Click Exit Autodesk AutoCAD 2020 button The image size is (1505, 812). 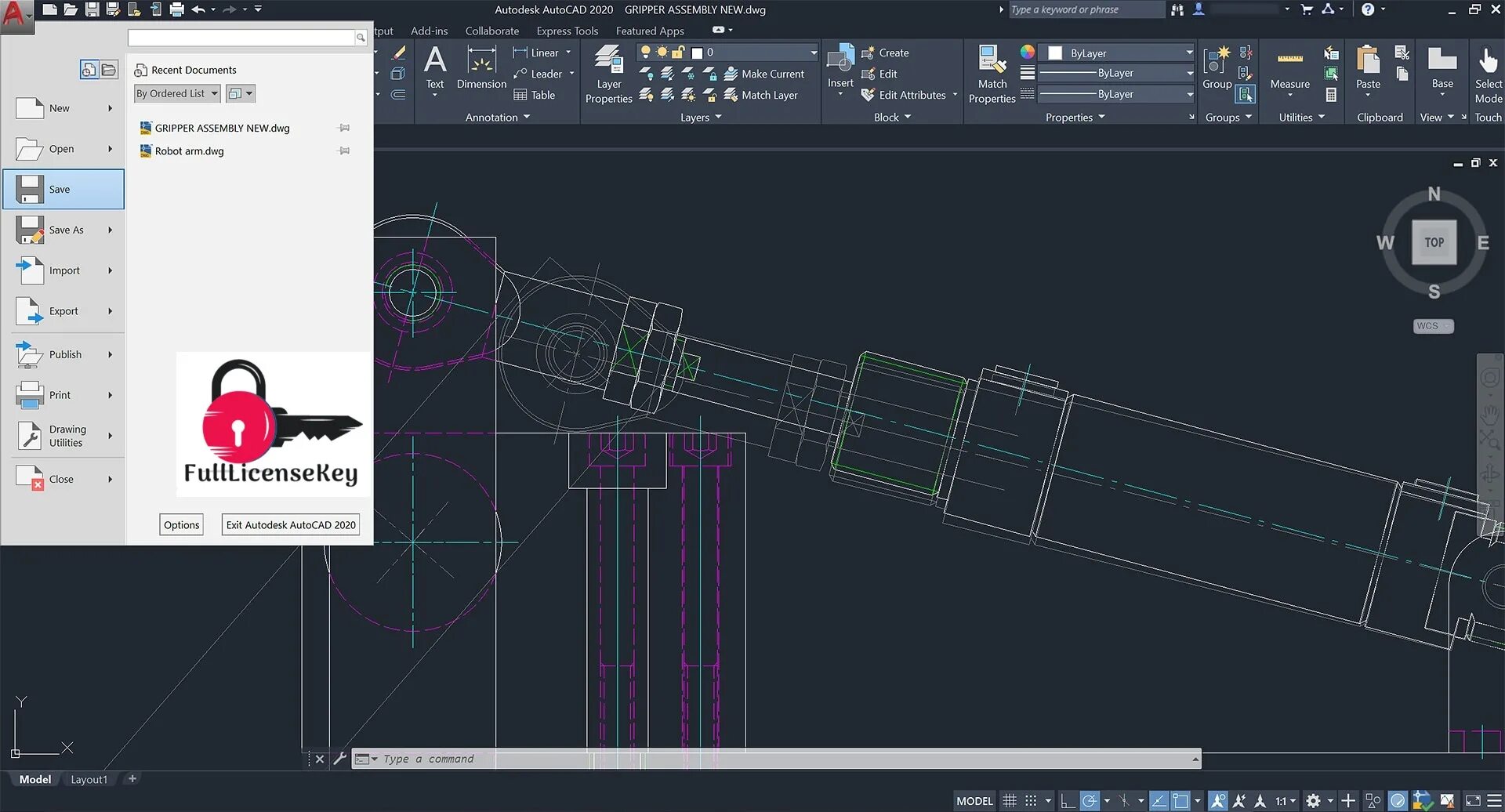tap(291, 525)
